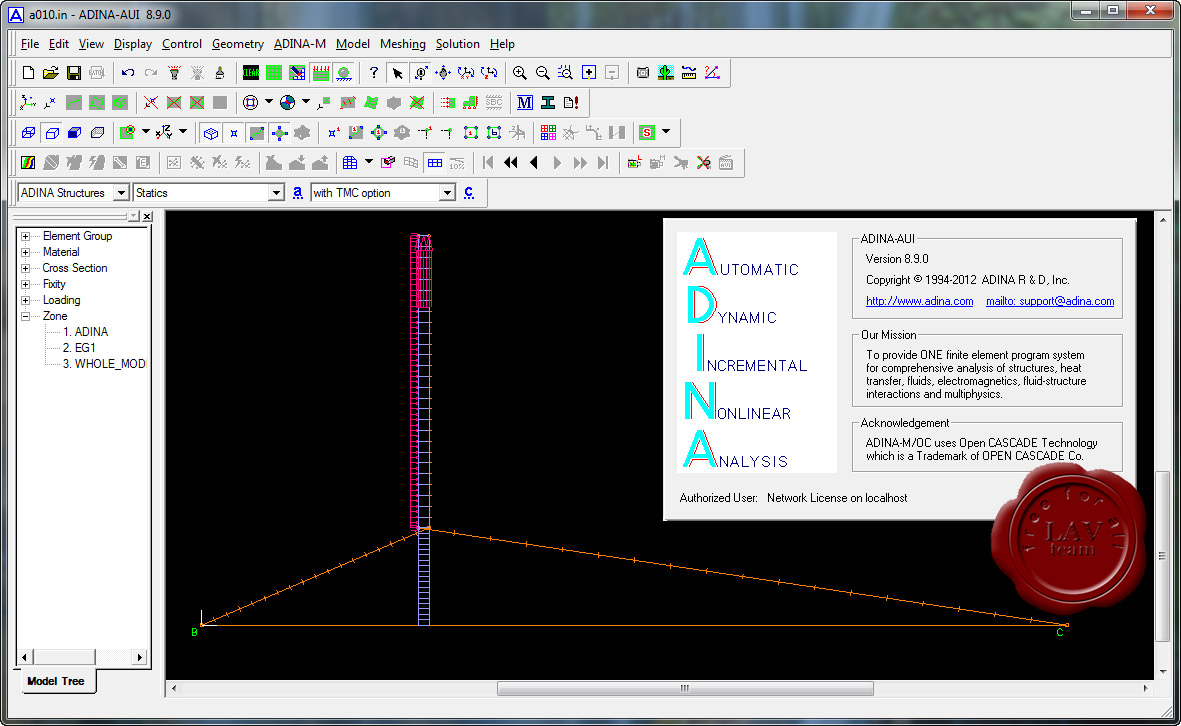Click the Zoom Out magnifier icon

pyautogui.click(x=542, y=72)
